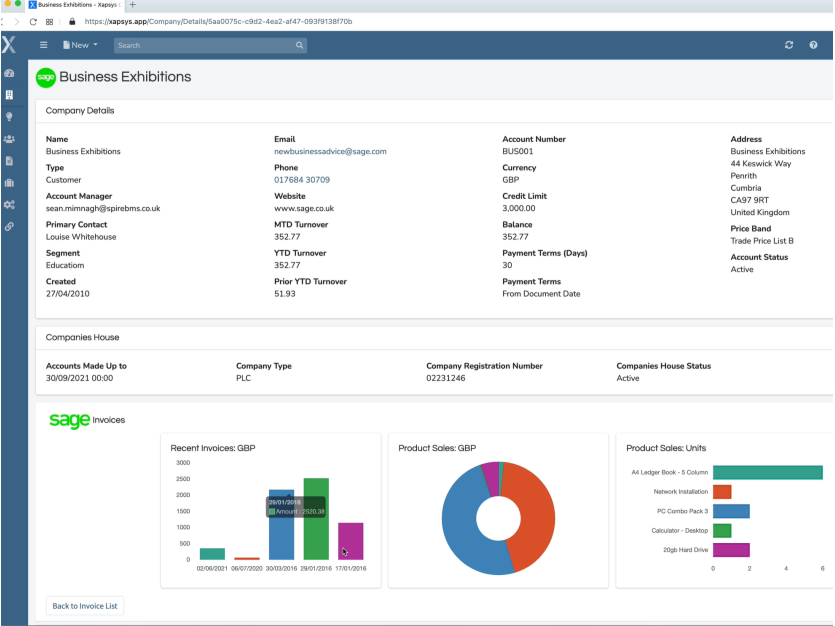Open the New document dropdown
This screenshot has height=626, width=835.
(80, 45)
